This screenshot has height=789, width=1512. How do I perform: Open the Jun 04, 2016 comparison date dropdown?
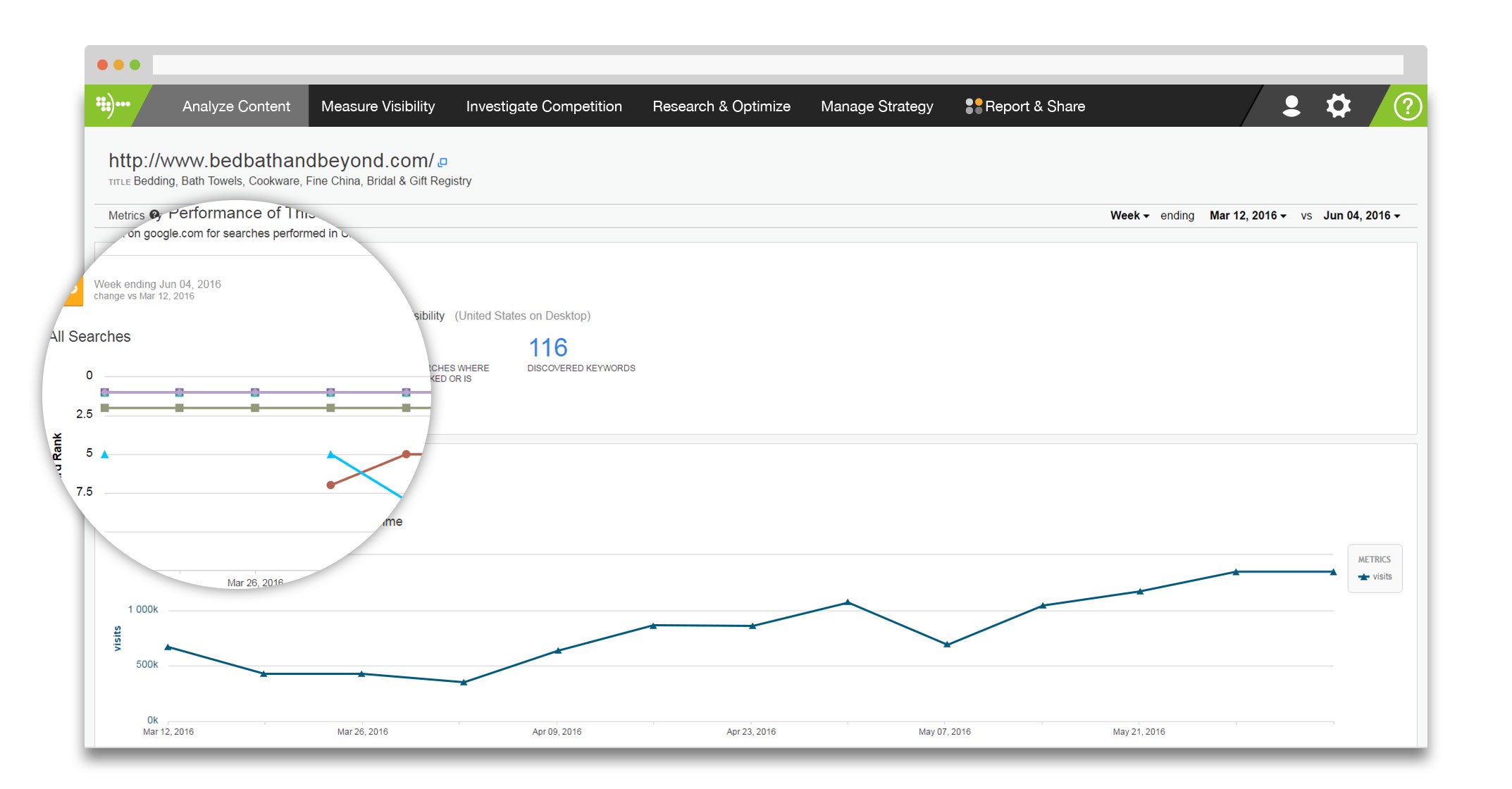coord(1361,216)
